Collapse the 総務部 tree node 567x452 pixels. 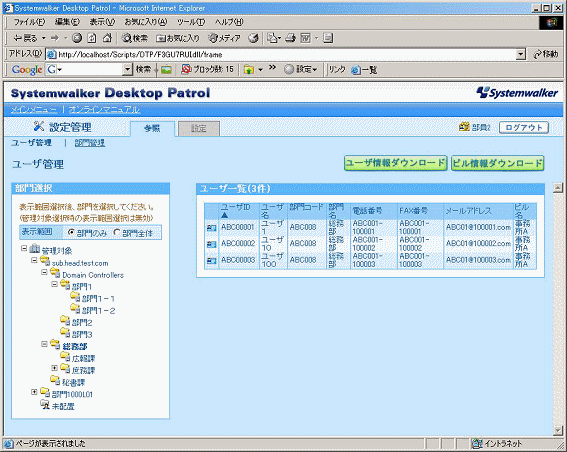tap(44, 344)
